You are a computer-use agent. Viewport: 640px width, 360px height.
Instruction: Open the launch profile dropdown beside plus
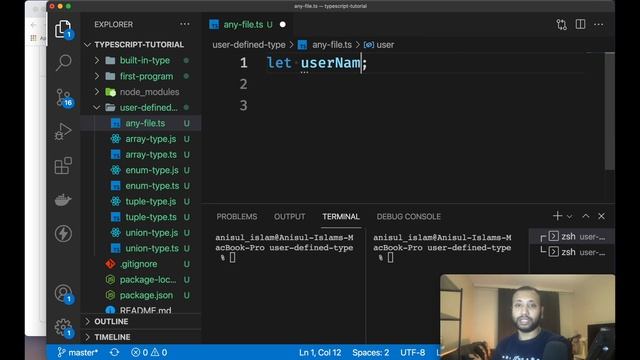(569, 216)
